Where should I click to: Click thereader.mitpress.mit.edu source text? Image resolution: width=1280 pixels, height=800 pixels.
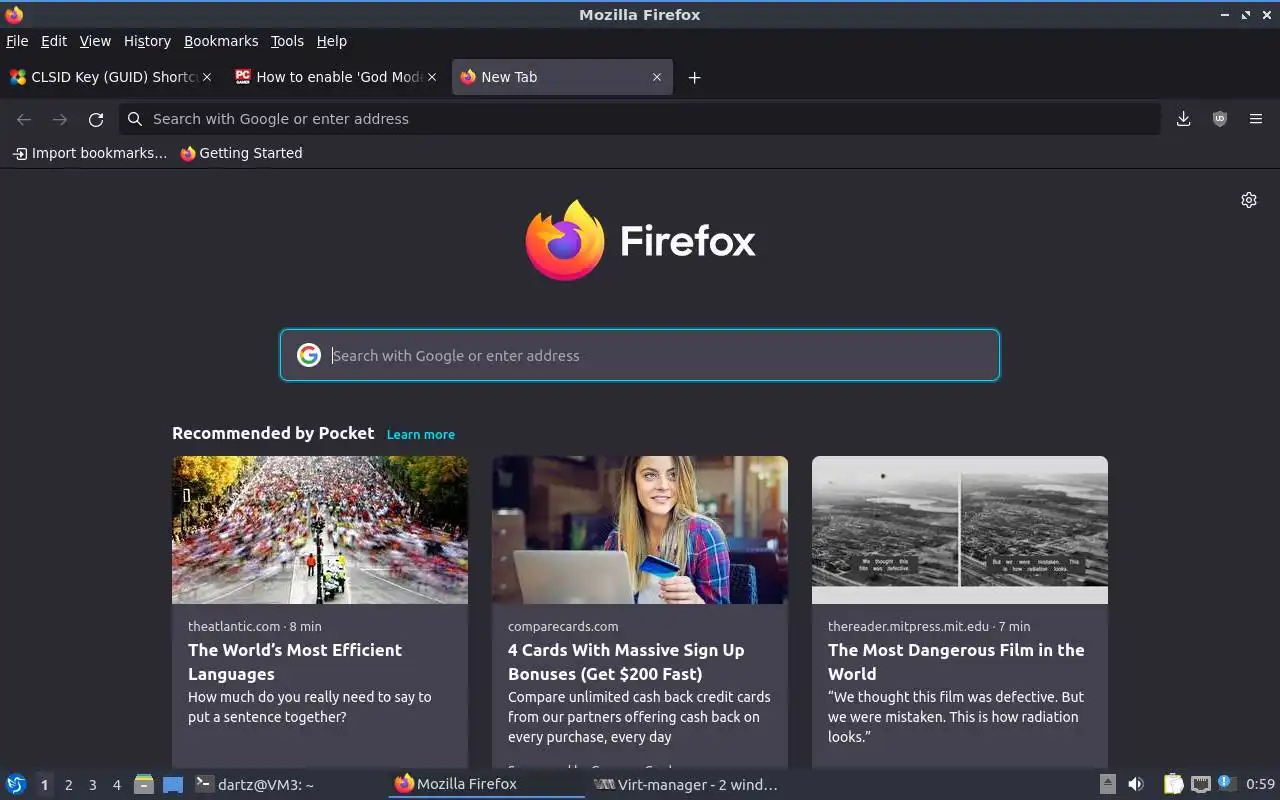click(x=909, y=626)
